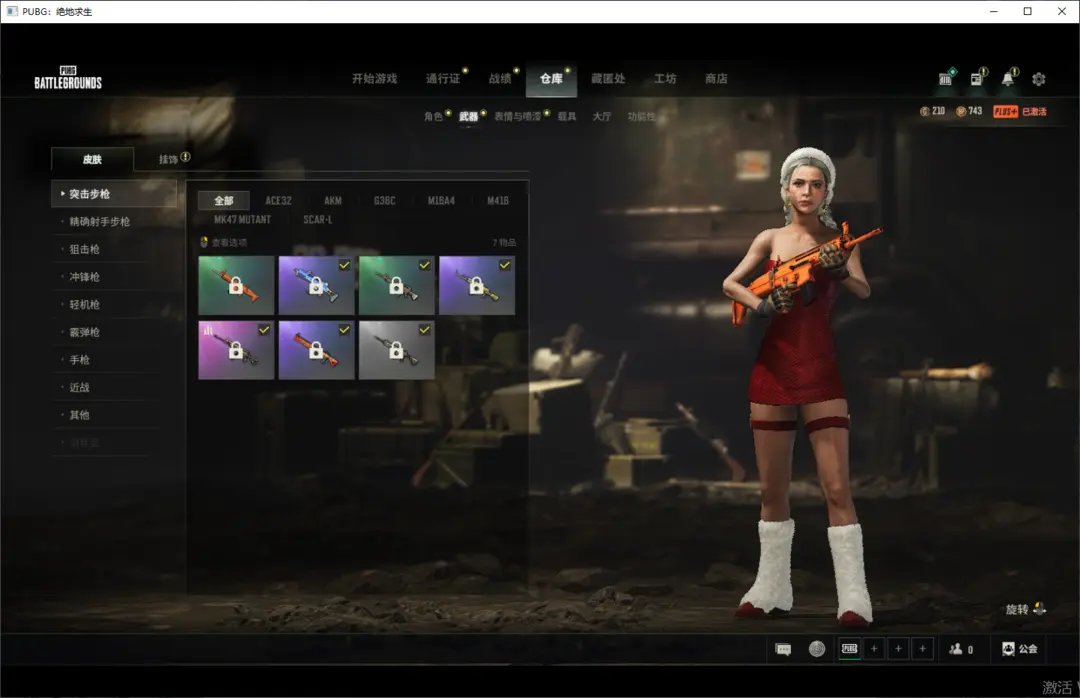Open the settings gear icon

click(1039, 79)
